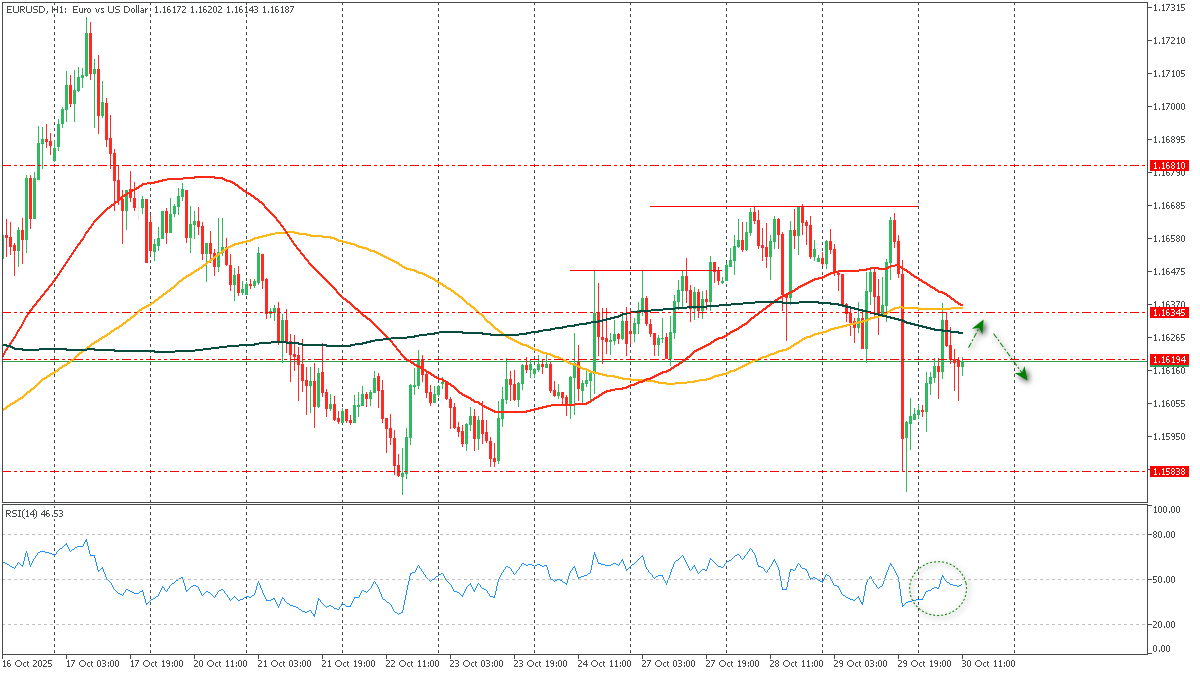Click the 1.16685 price axis value
1200x675 pixels.
pyautogui.click(x=1169, y=205)
